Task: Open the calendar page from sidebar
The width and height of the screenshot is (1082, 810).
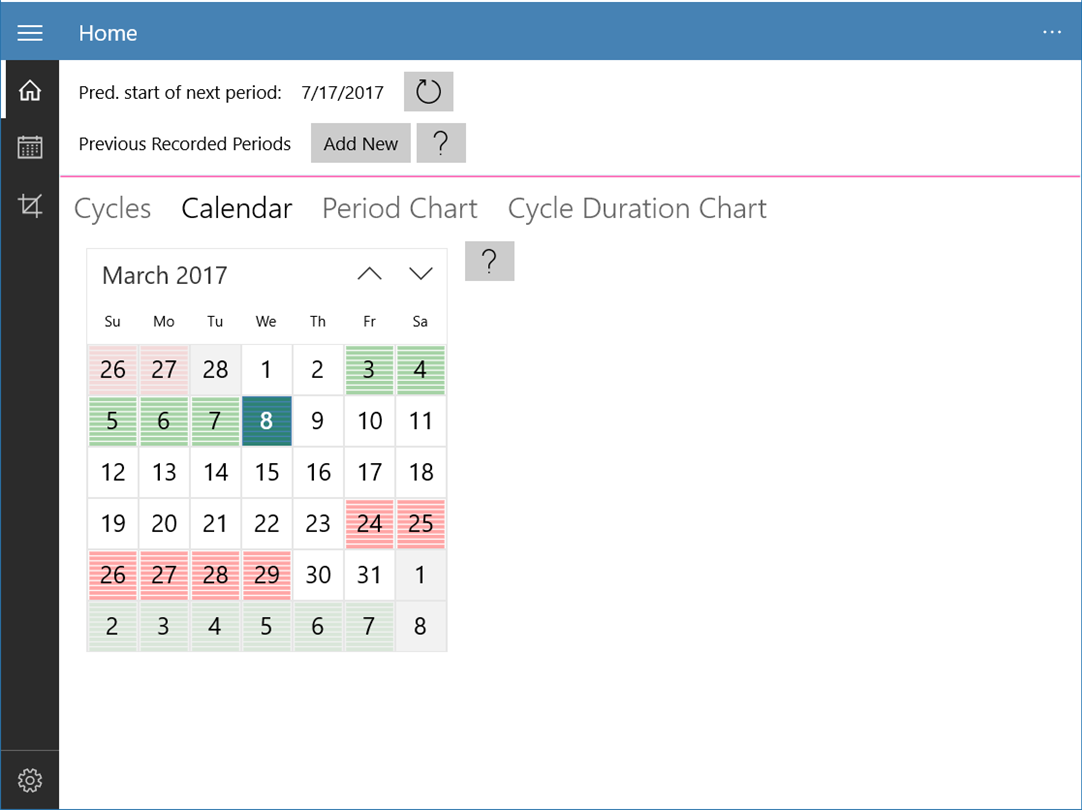Action: pyautogui.click(x=30, y=148)
